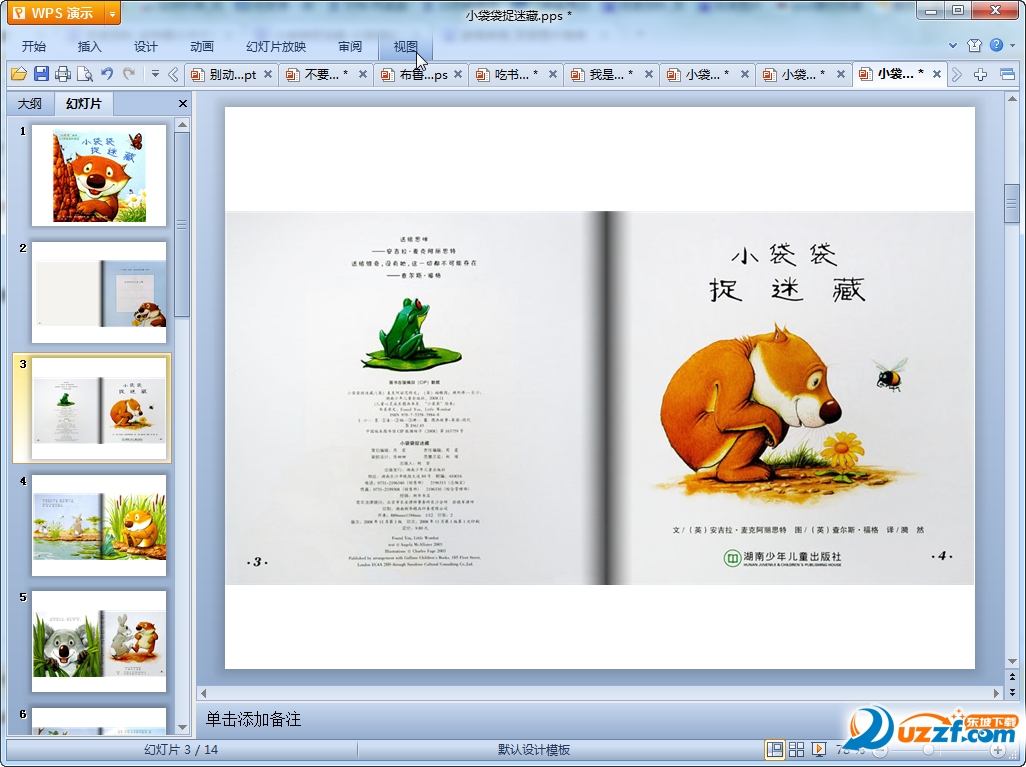
Task: Go to next slide double-arrow button
Action: (x=1012, y=692)
